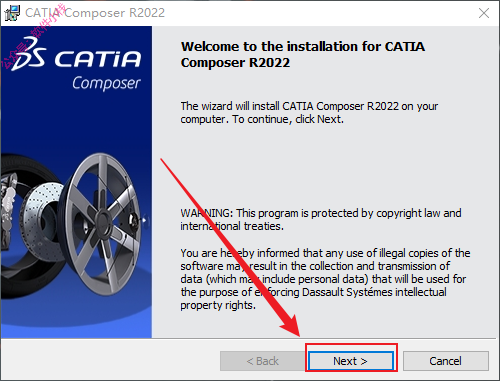The image size is (500, 381).
Task: Click the CATIA Composer logo on banner
Action: [x=77, y=64]
